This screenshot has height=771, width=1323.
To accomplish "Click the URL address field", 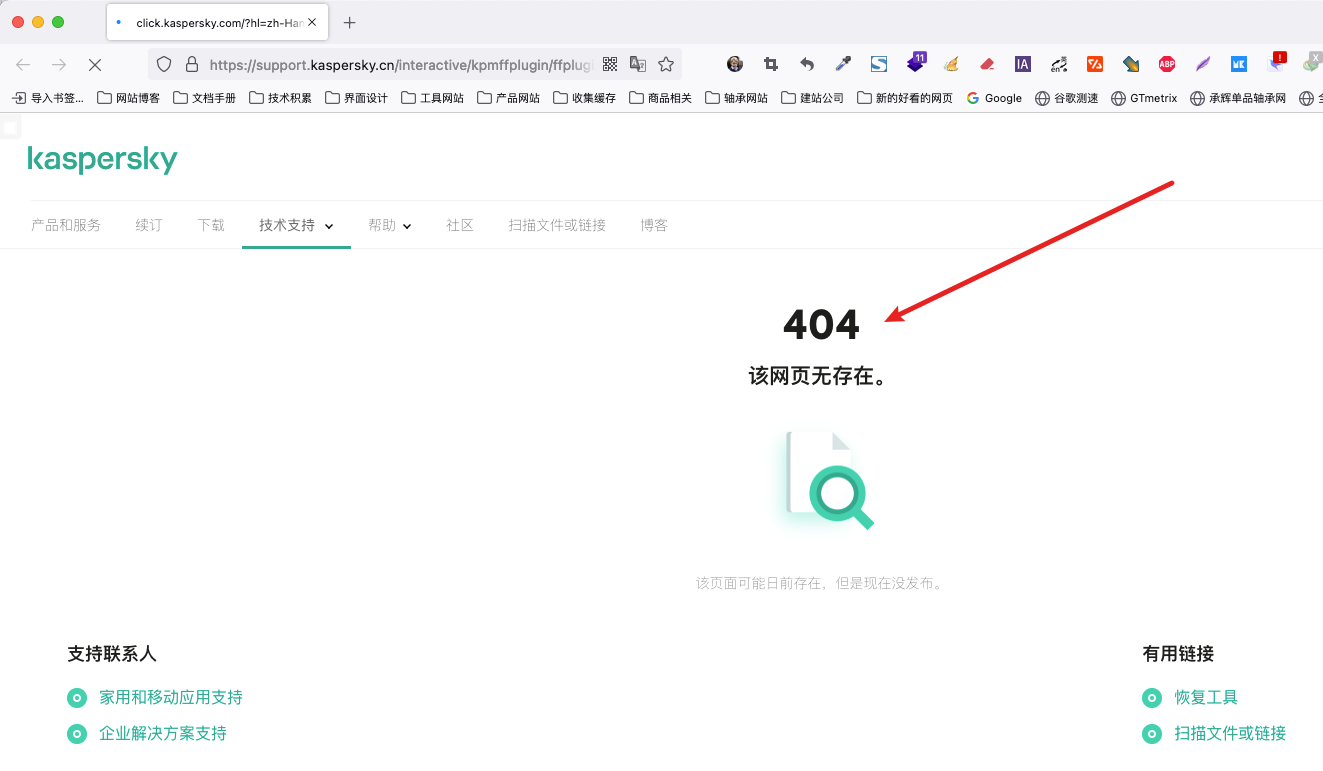I will (x=400, y=64).
